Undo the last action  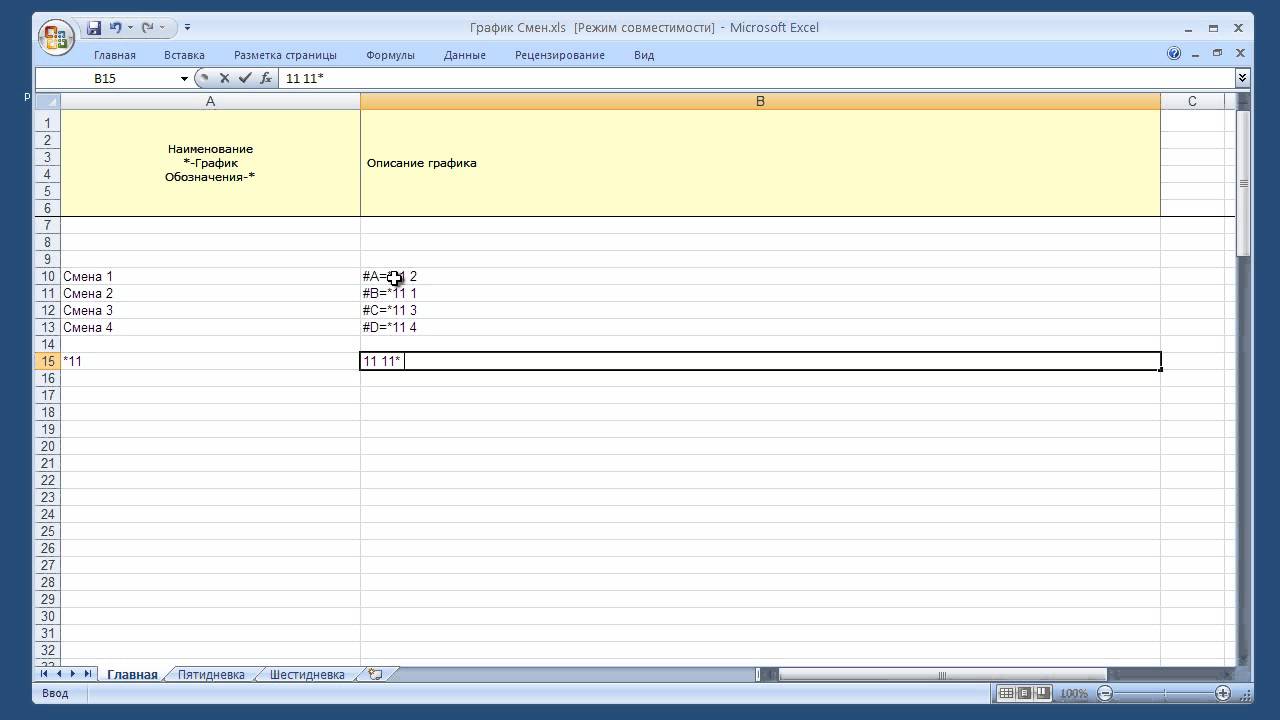click(x=115, y=28)
